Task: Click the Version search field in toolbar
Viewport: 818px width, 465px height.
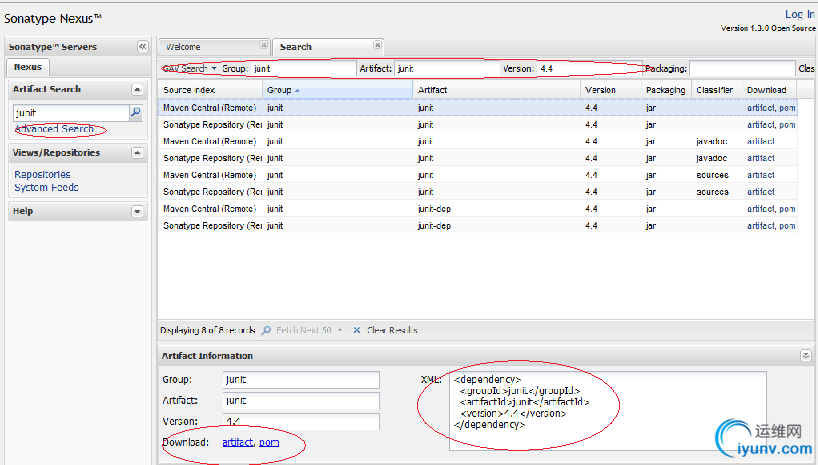Action: pyautogui.click(x=590, y=68)
